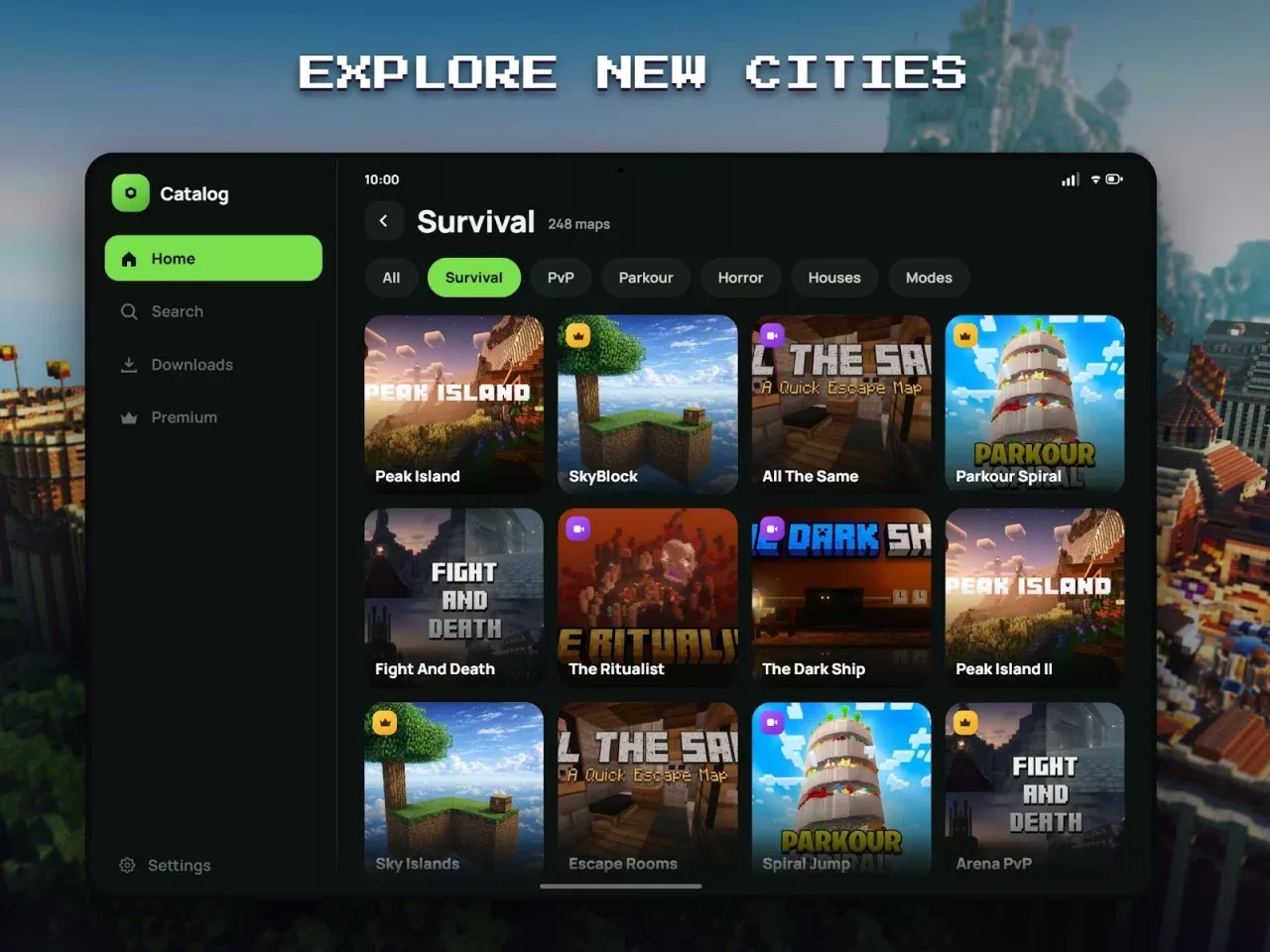Open the Peak Island II map card
Viewport: 1270px width, 952px height.
[1035, 597]
